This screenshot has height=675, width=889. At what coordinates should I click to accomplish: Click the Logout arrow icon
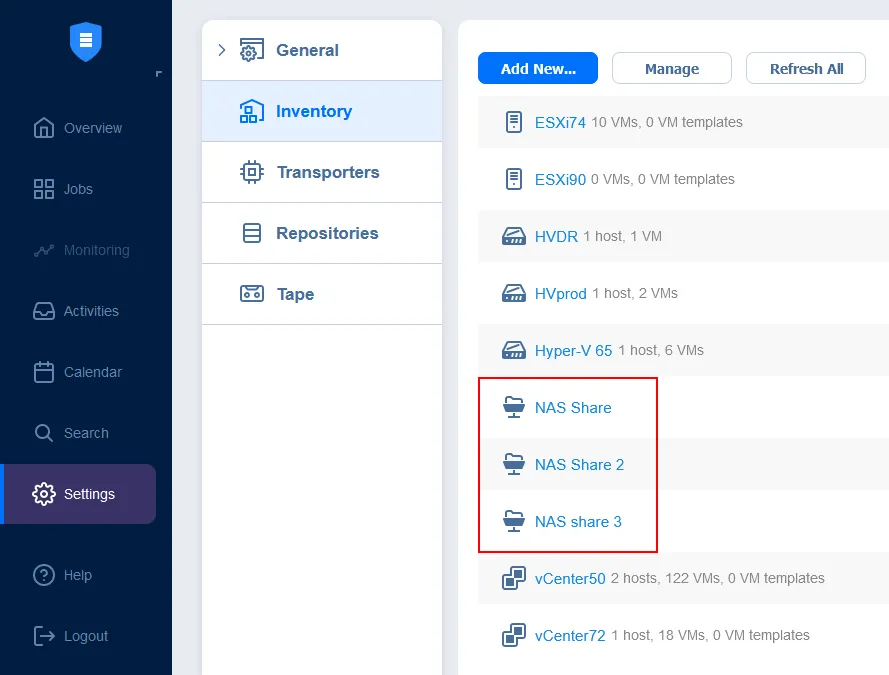tap(44, 636)
